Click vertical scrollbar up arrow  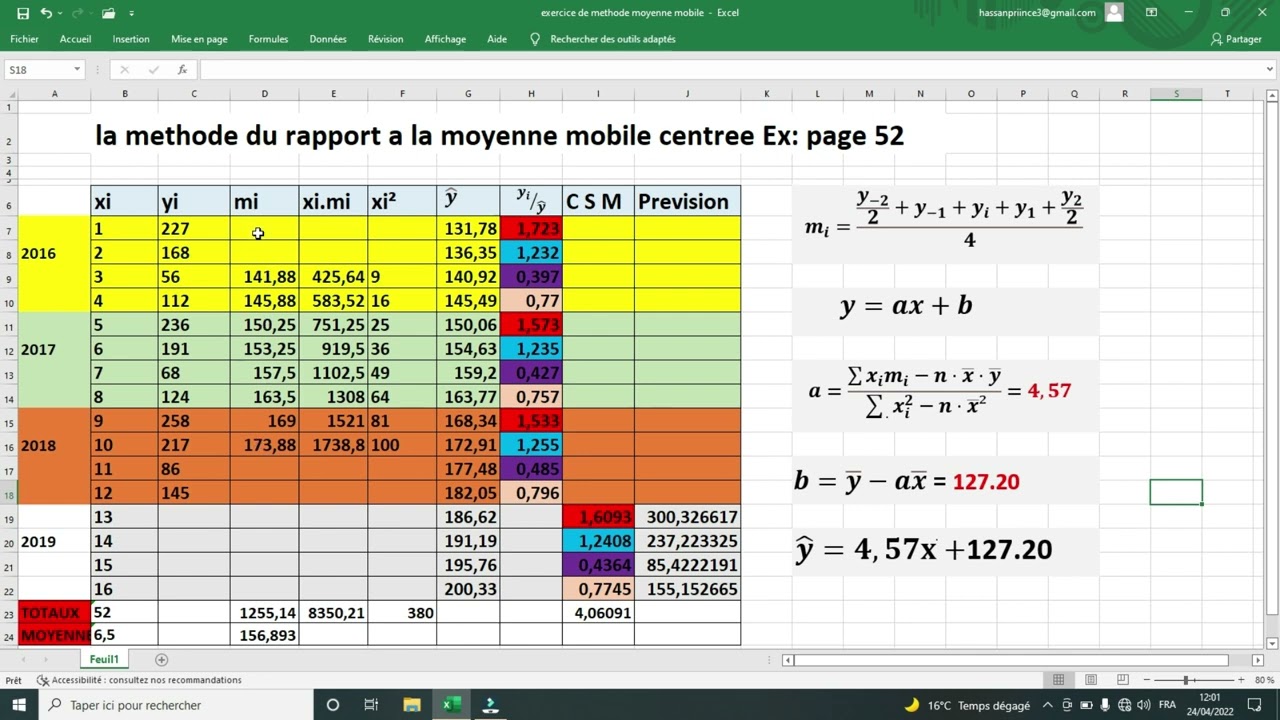(x=1272, y=96)
